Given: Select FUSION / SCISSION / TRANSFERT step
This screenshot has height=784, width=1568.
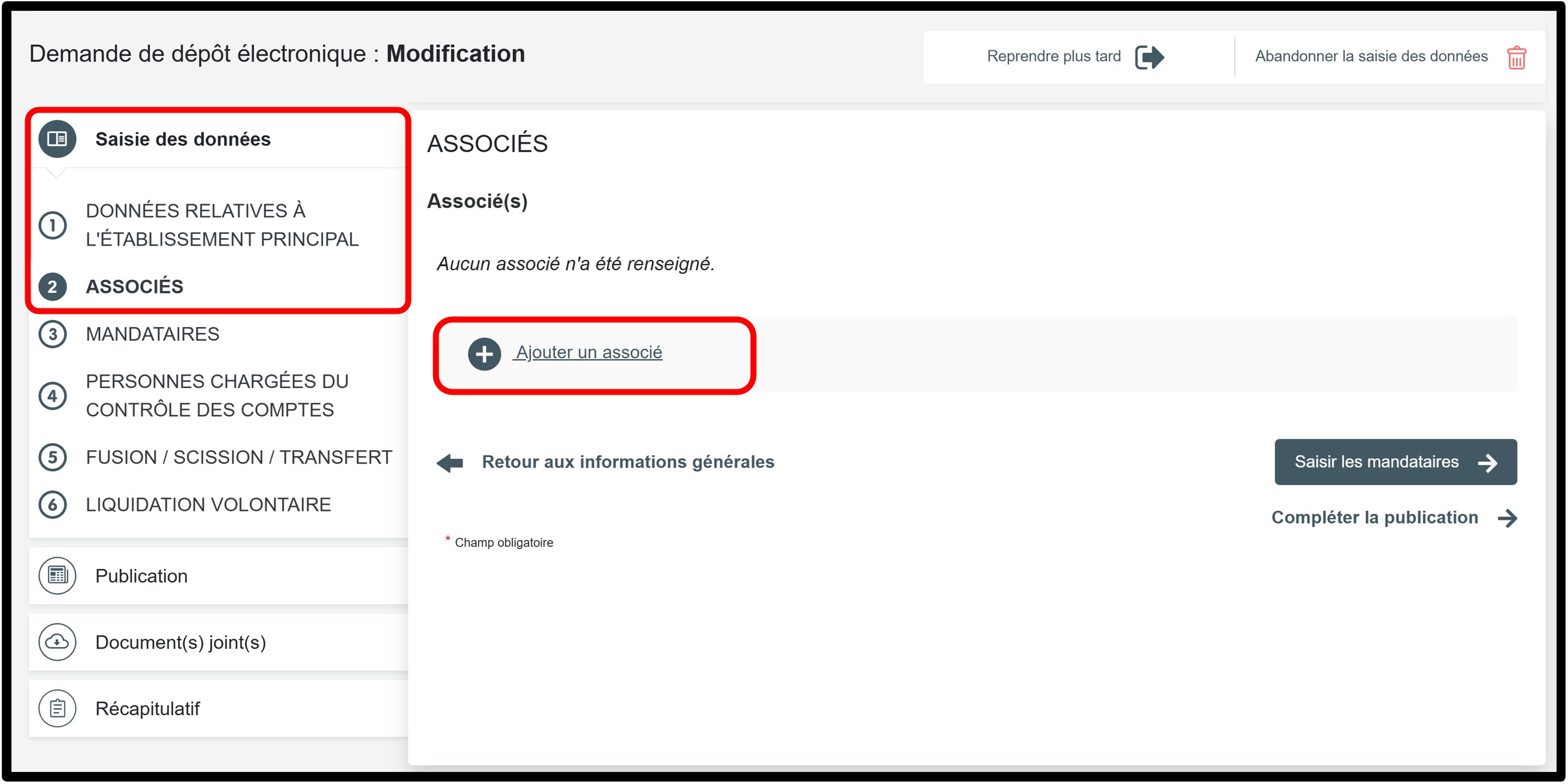Looking at the screenshot, I should pos(238,457).
